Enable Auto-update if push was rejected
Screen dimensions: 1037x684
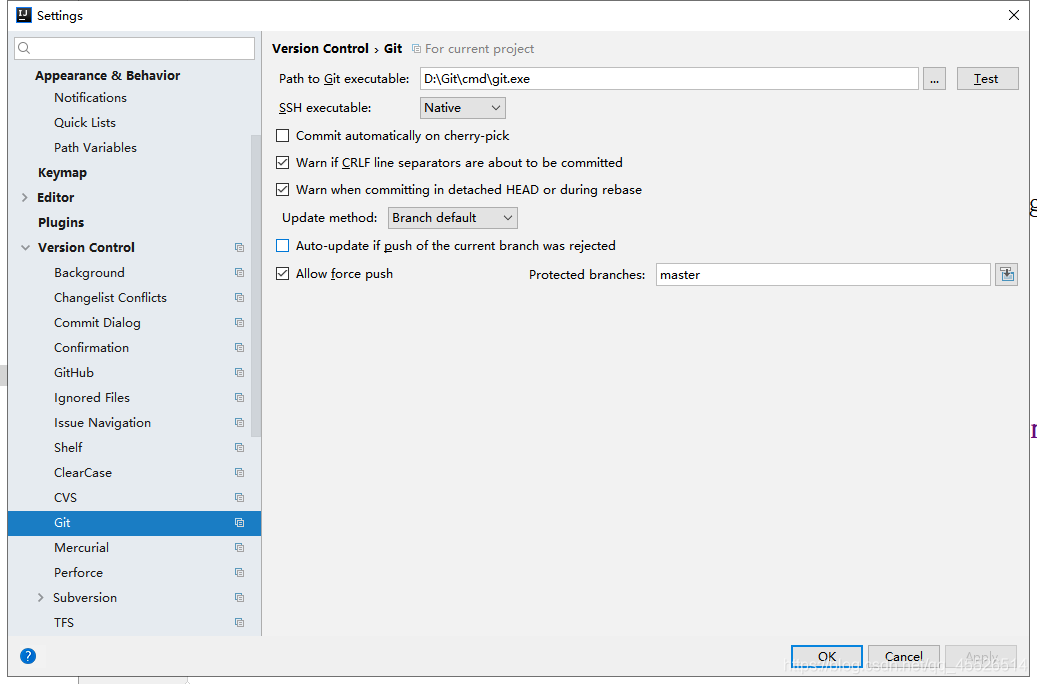coord(282,246)
